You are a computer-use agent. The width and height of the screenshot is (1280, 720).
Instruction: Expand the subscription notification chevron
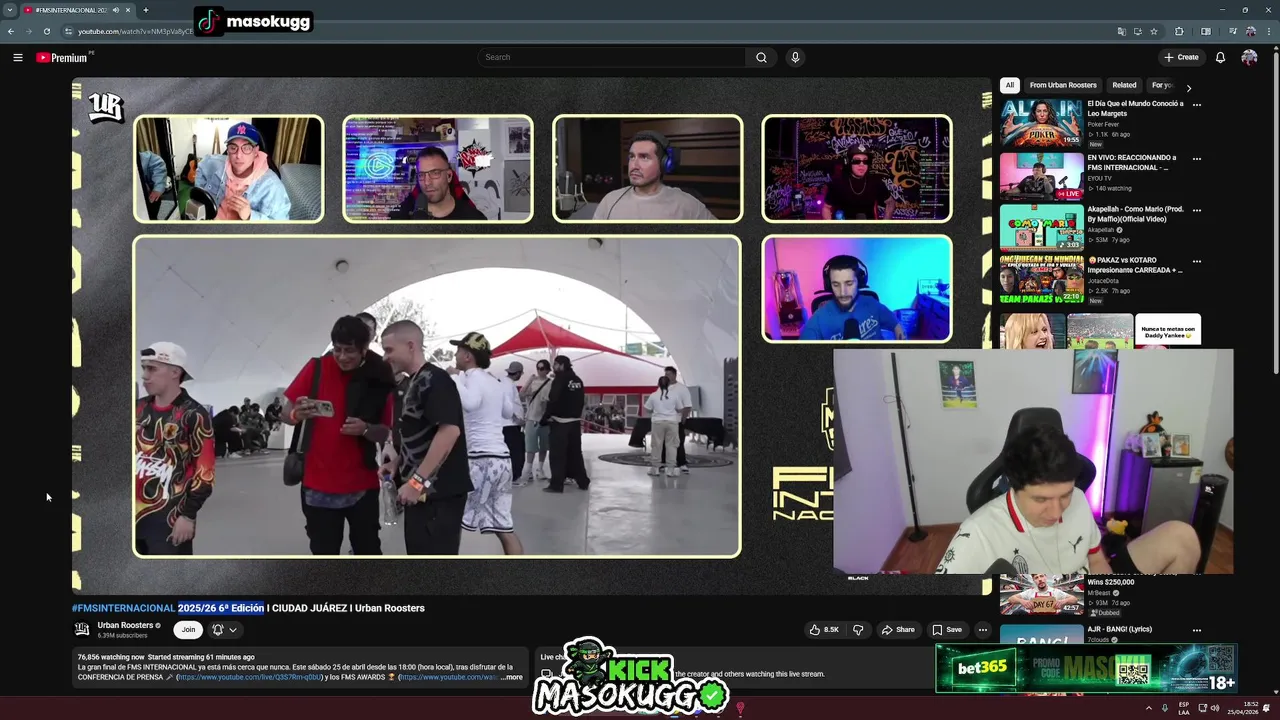[x=233, y=630]
